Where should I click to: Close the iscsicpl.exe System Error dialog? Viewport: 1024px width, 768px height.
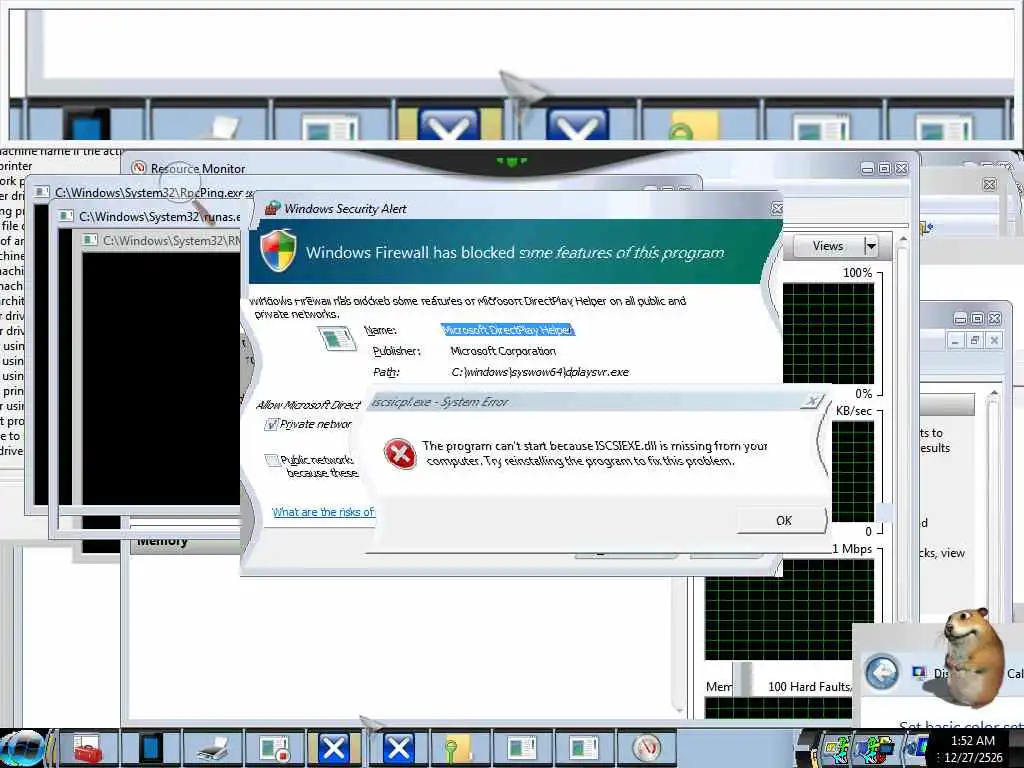812,401
